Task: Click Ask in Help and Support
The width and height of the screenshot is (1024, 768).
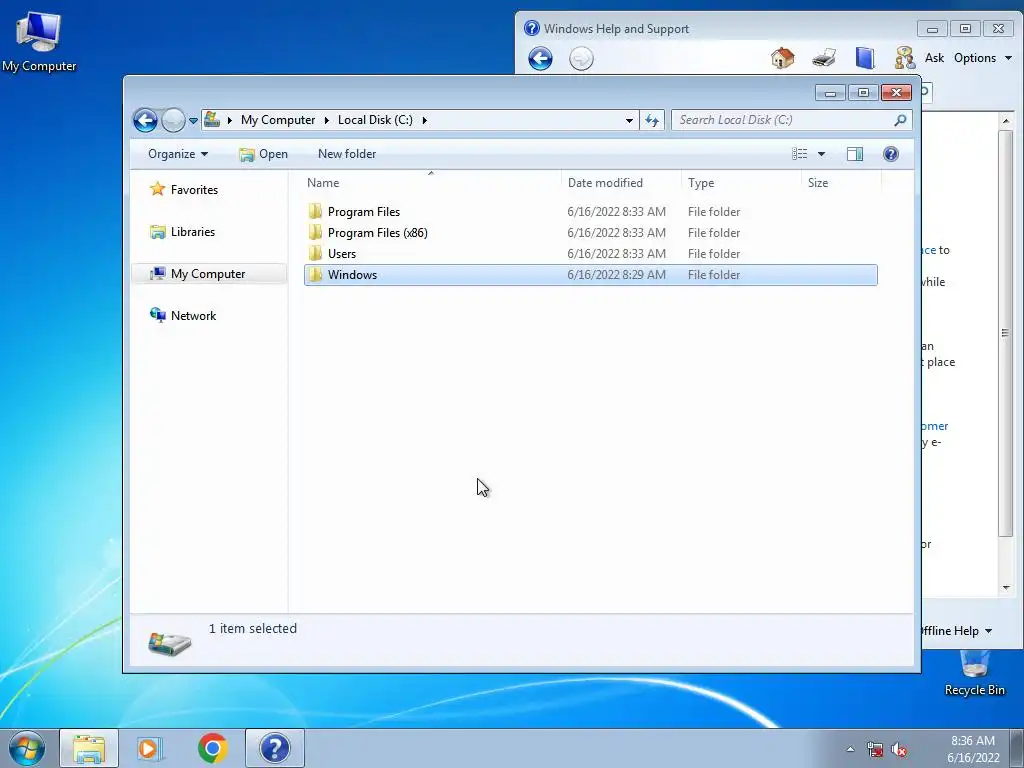Action: [934, 58]
